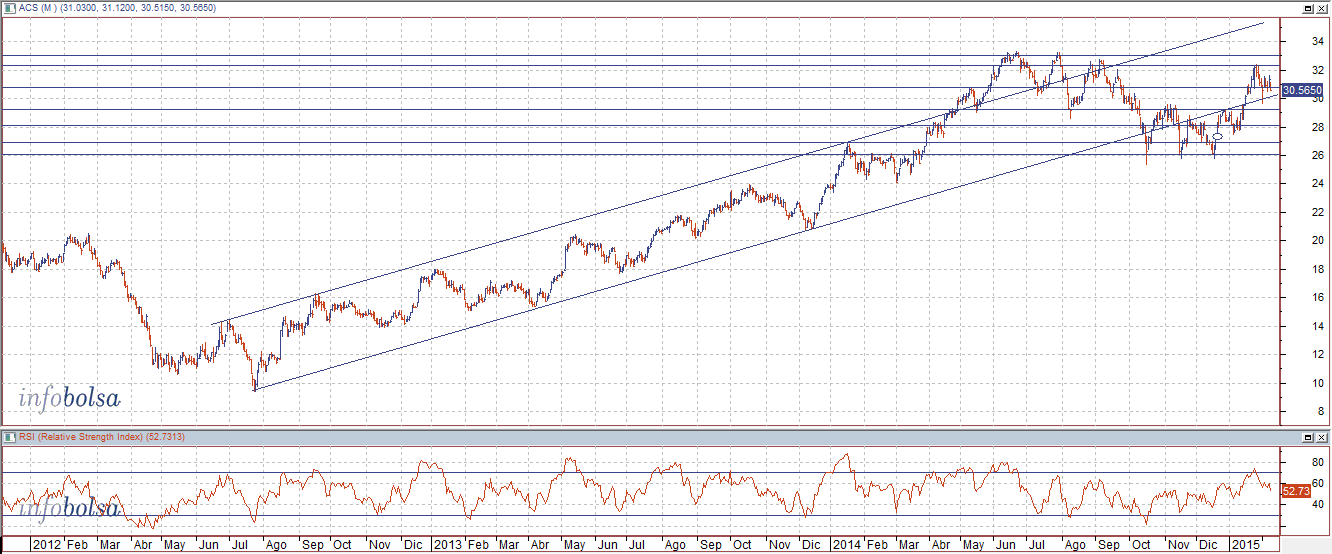Image resolution: width=1332 pixels, height=554 pixels.
Task: Select the small ellipse drawn on price chart
Action: (1217, 137)
